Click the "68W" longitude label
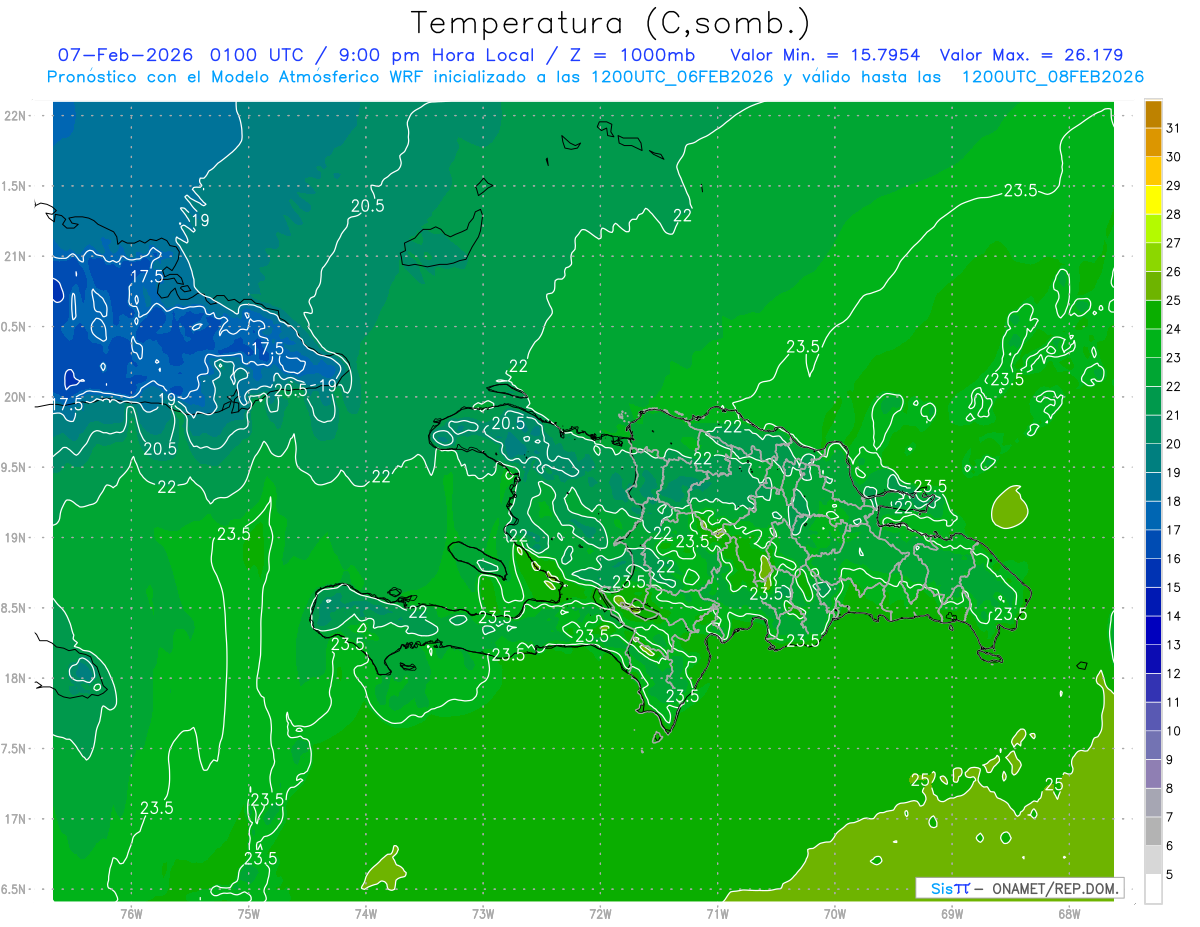 point(1068,913)
